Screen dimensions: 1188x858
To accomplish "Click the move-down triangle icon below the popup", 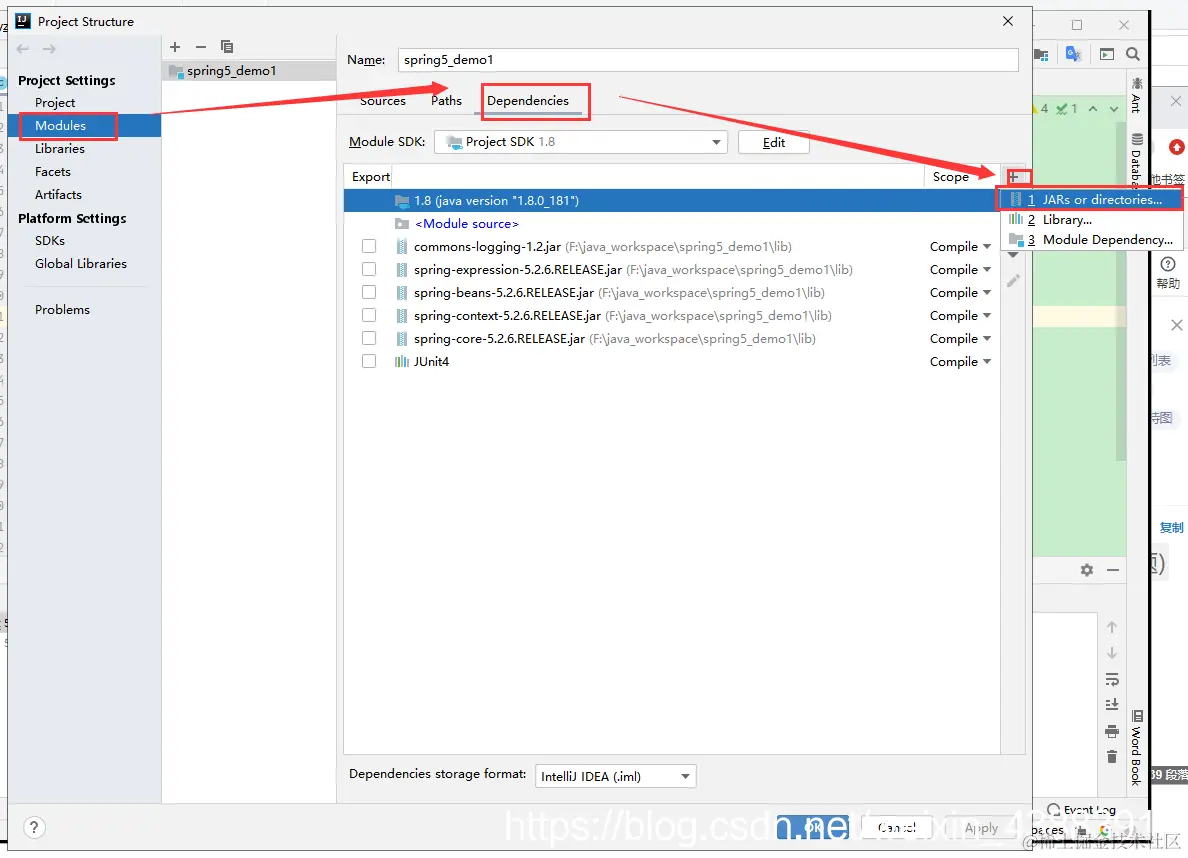I will [x=1013, y=255].
